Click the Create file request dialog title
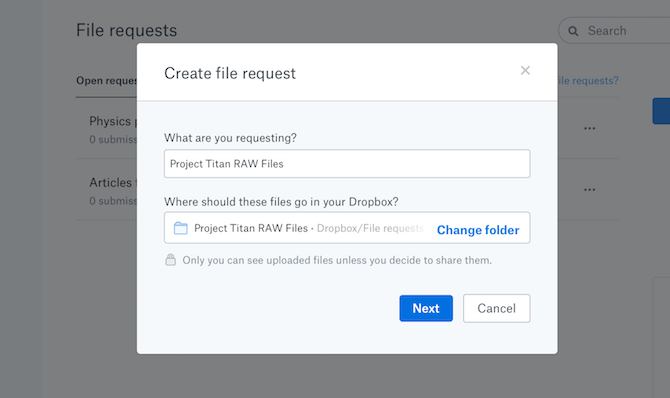Screen dimensions: 670x398 click(x=230, y=74)
